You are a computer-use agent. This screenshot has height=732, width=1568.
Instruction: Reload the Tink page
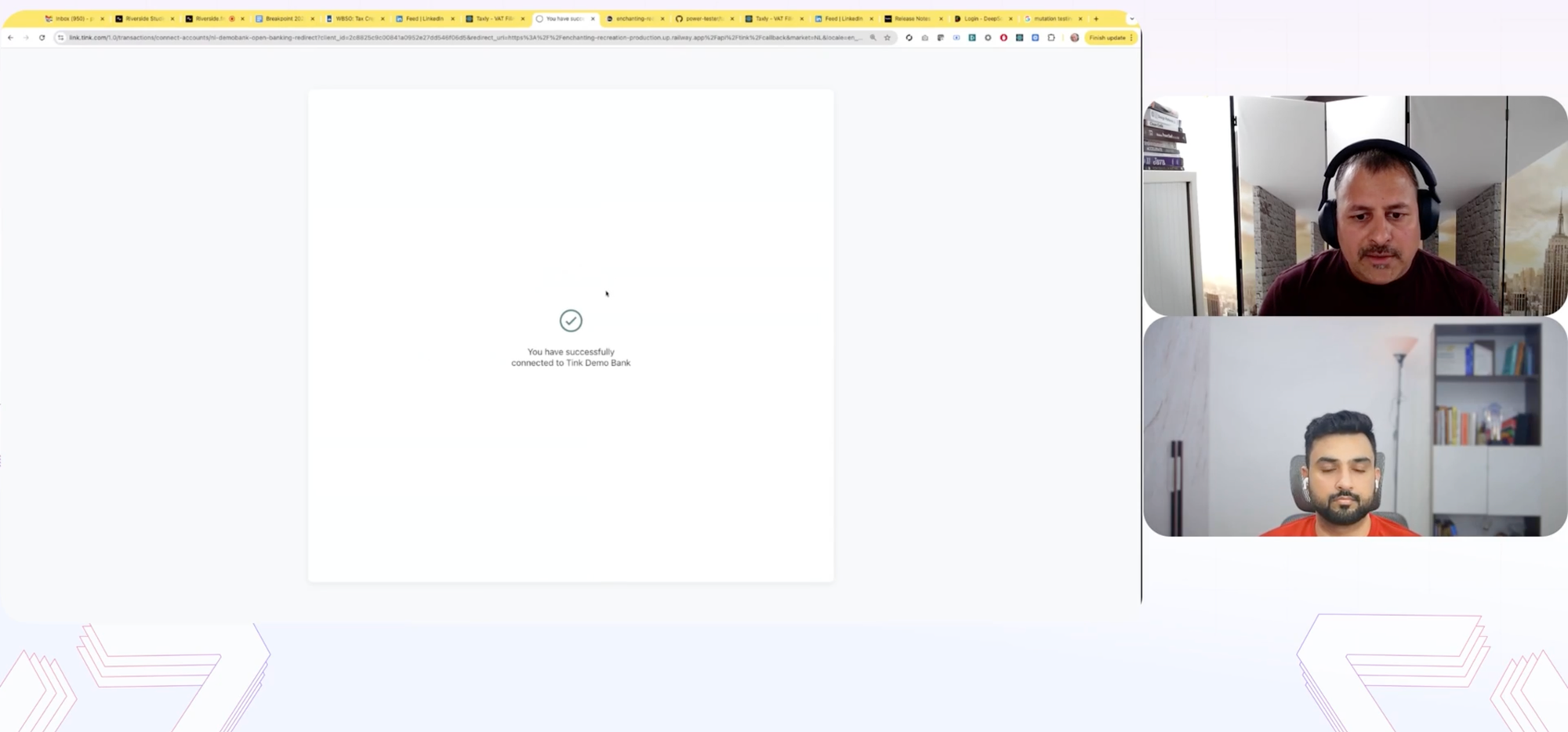point(42,38)
